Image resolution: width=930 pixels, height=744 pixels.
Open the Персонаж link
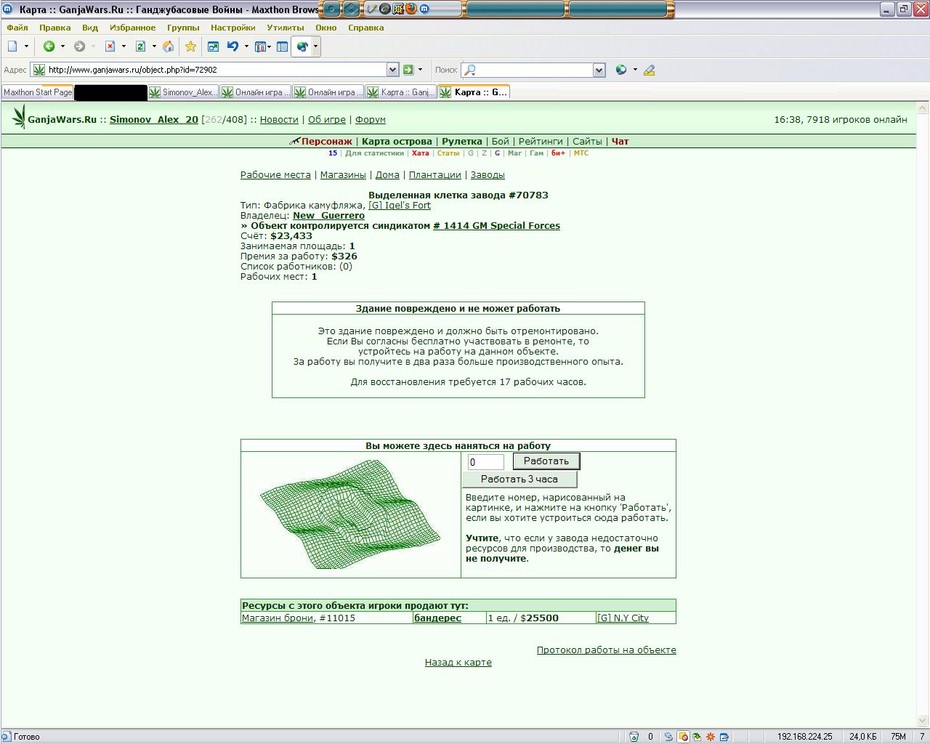(326, 141)
